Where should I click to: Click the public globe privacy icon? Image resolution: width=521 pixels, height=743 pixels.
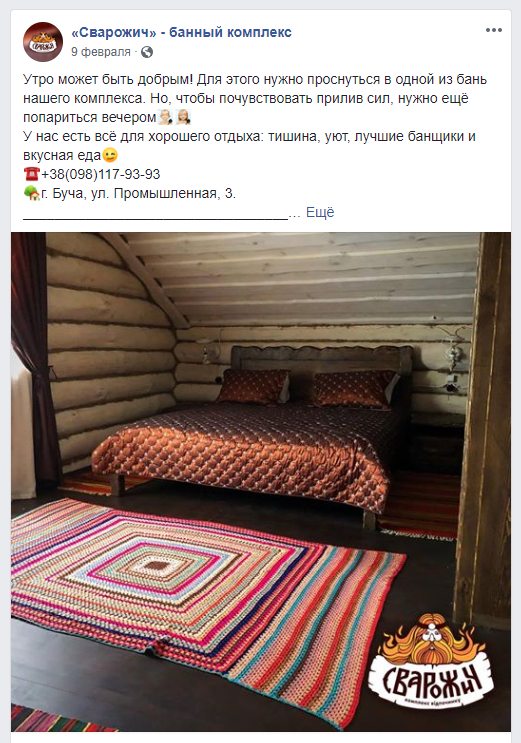(147, 52)
